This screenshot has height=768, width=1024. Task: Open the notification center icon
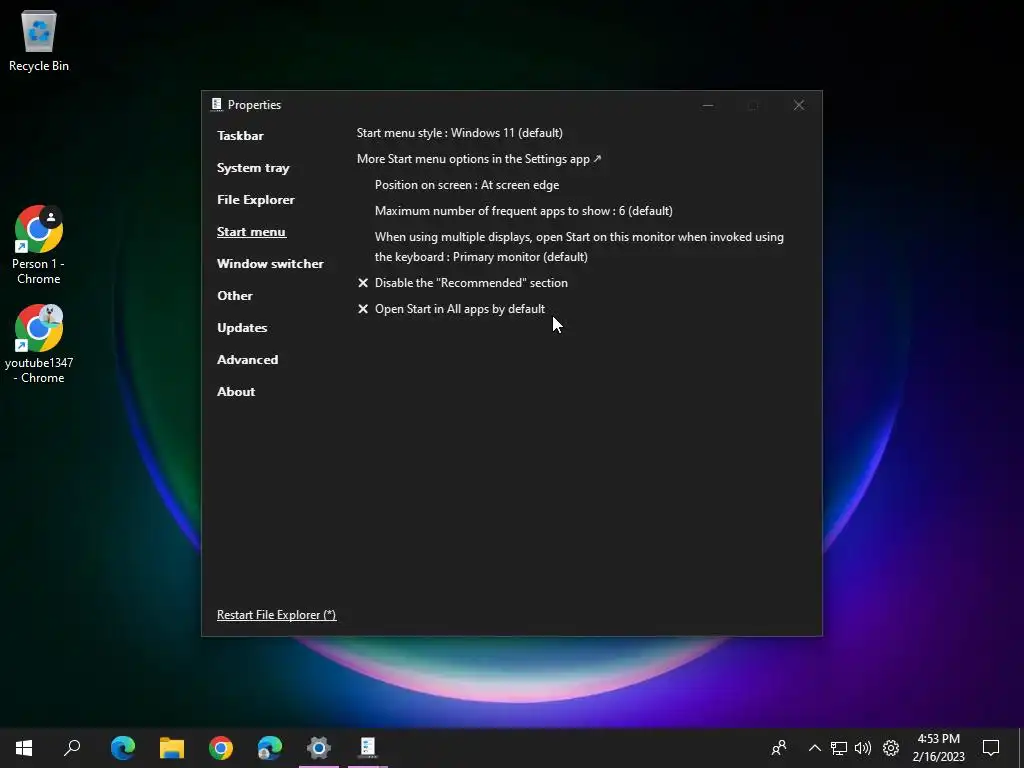[991, 748]
